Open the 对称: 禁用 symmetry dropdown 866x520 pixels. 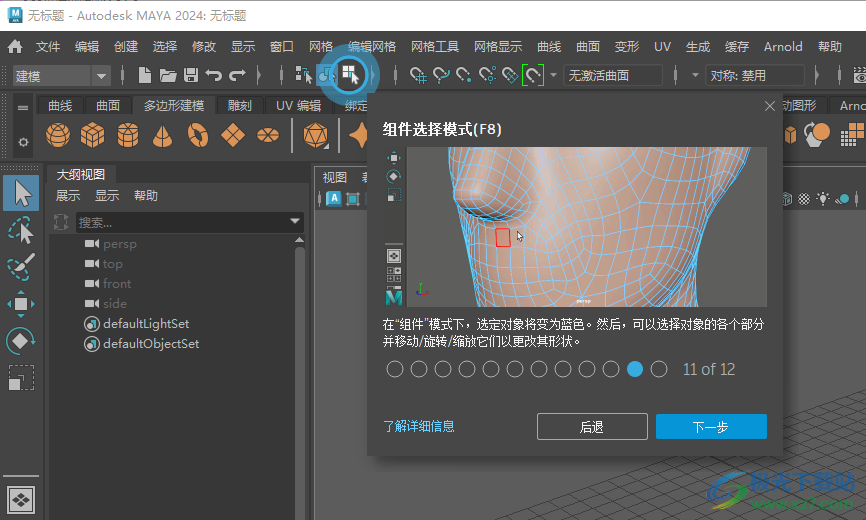755,76
